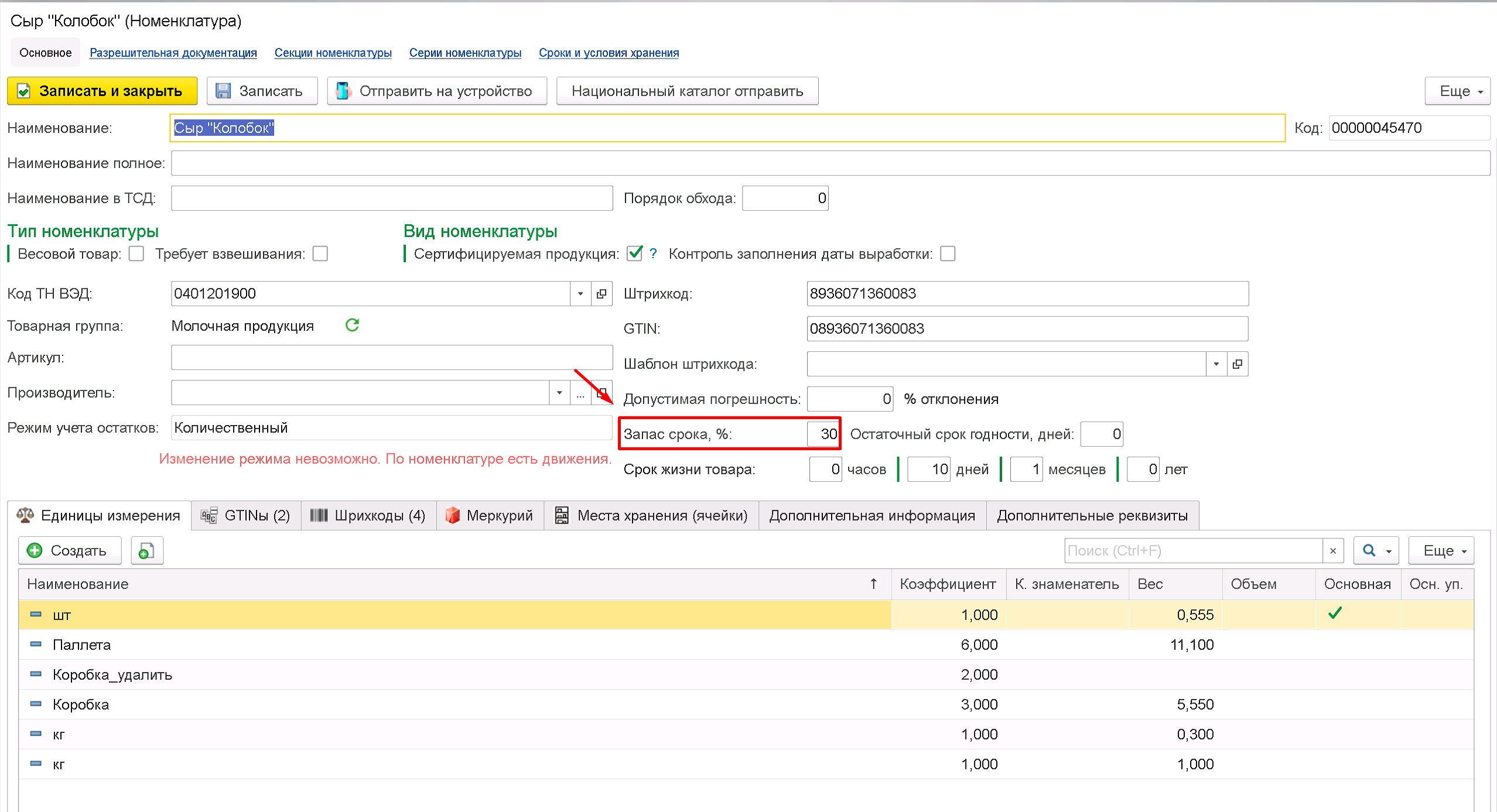Click the Вес column header

click(x=1175, y=584)
